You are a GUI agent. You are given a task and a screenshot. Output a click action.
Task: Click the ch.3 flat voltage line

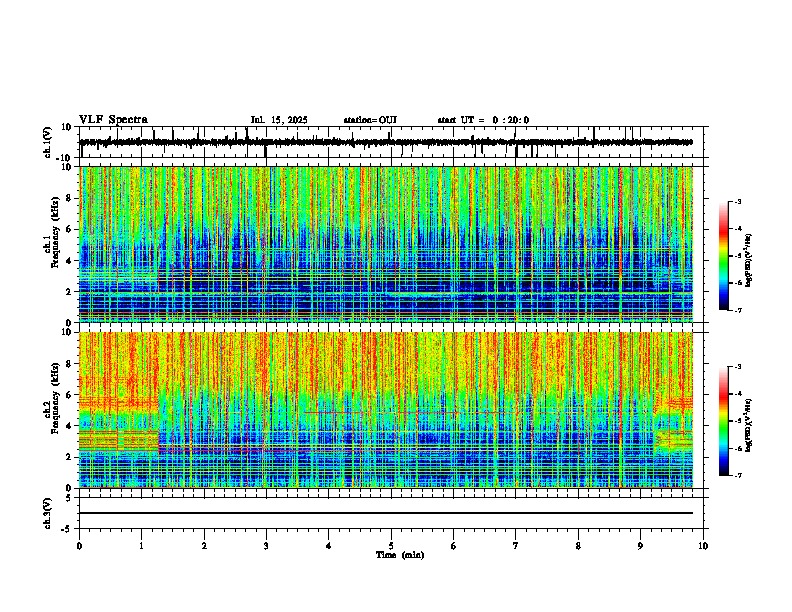pos(385,513)
